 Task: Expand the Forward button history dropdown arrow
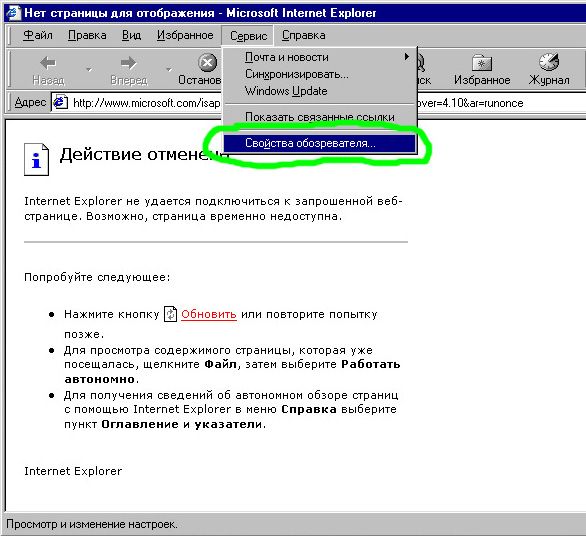pos(169,70)
